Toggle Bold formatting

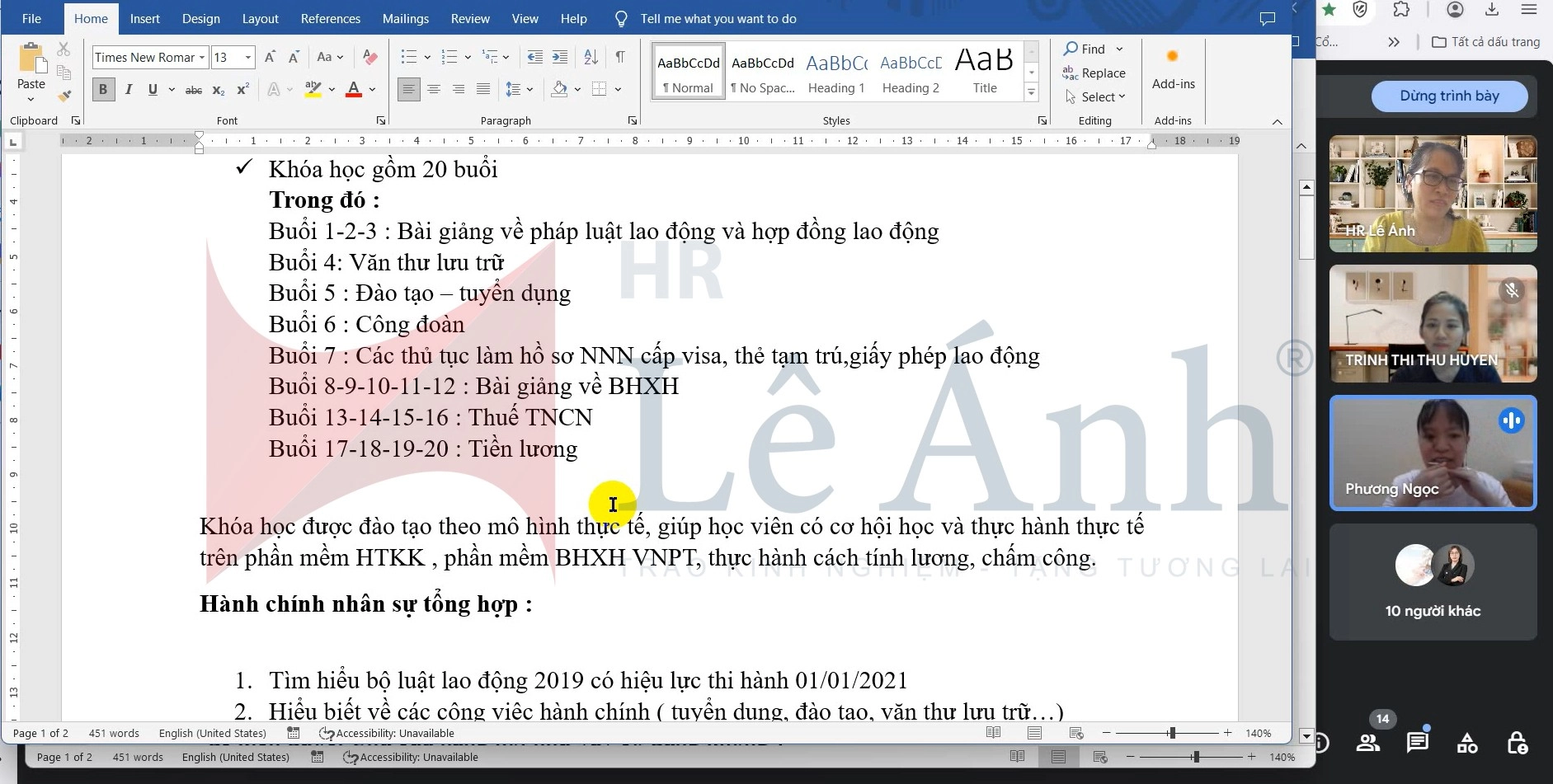[x=103, y=89]
